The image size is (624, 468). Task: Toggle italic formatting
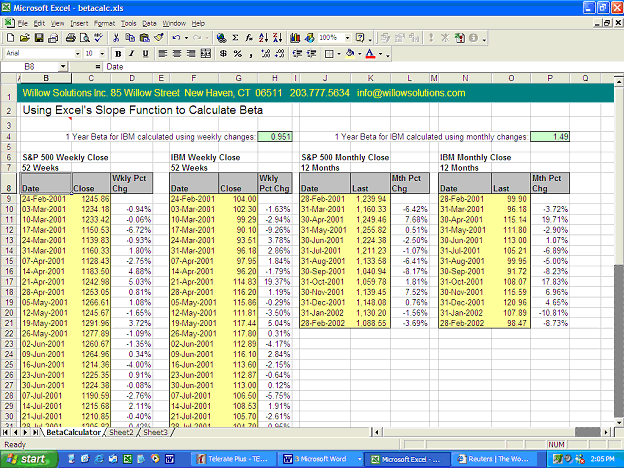tap(132, 54)
